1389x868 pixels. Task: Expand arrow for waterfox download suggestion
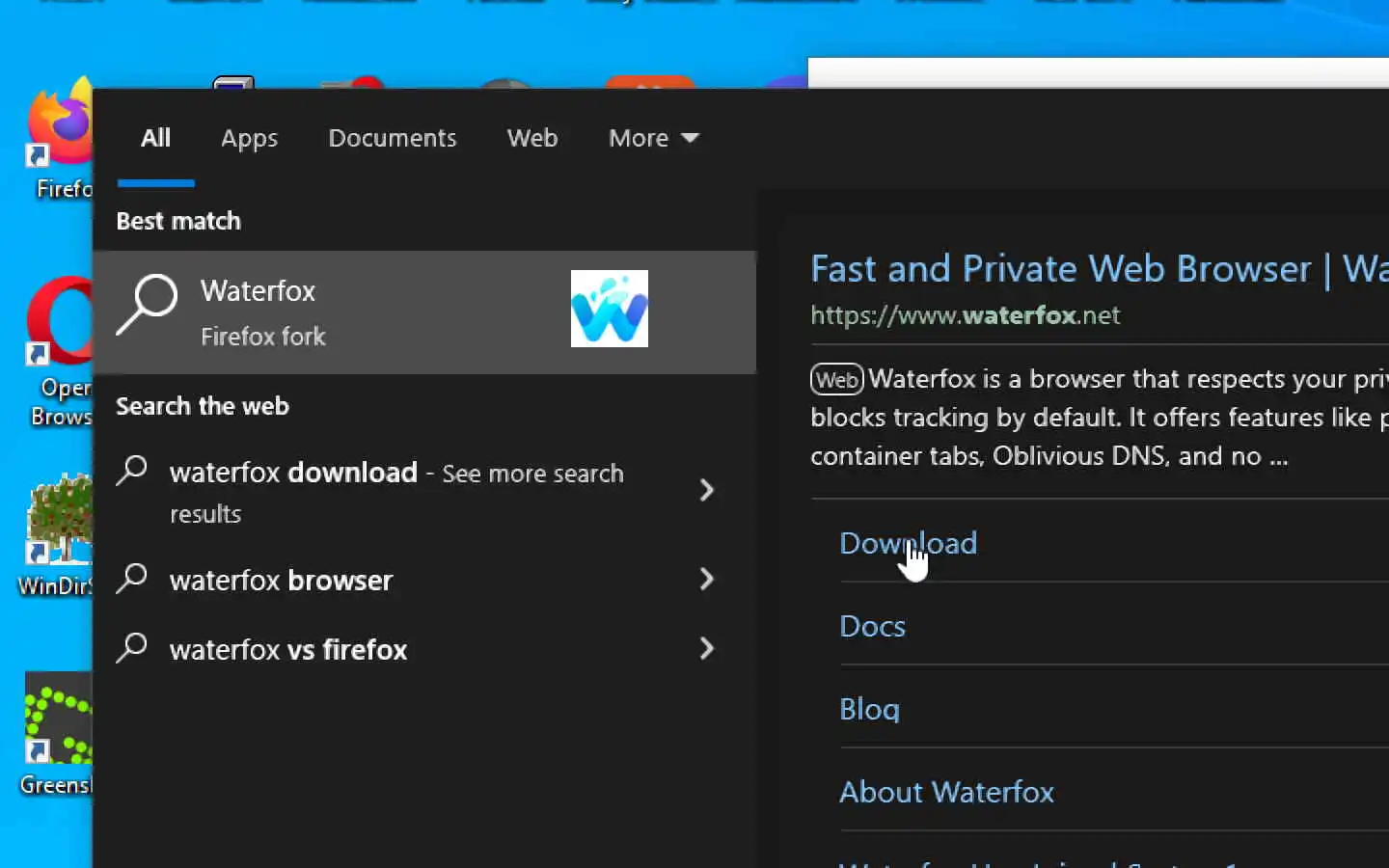click(x=706, y=490)
